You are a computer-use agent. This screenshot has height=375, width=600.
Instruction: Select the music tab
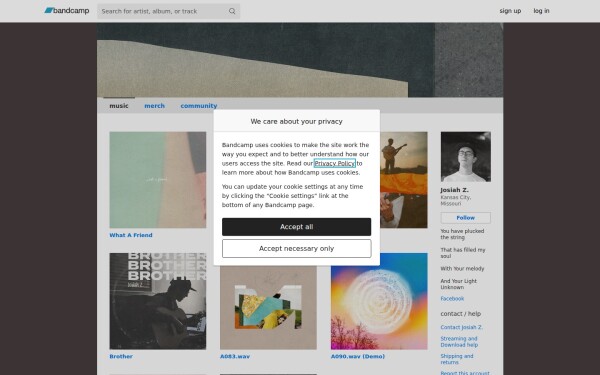click(119, 106)
